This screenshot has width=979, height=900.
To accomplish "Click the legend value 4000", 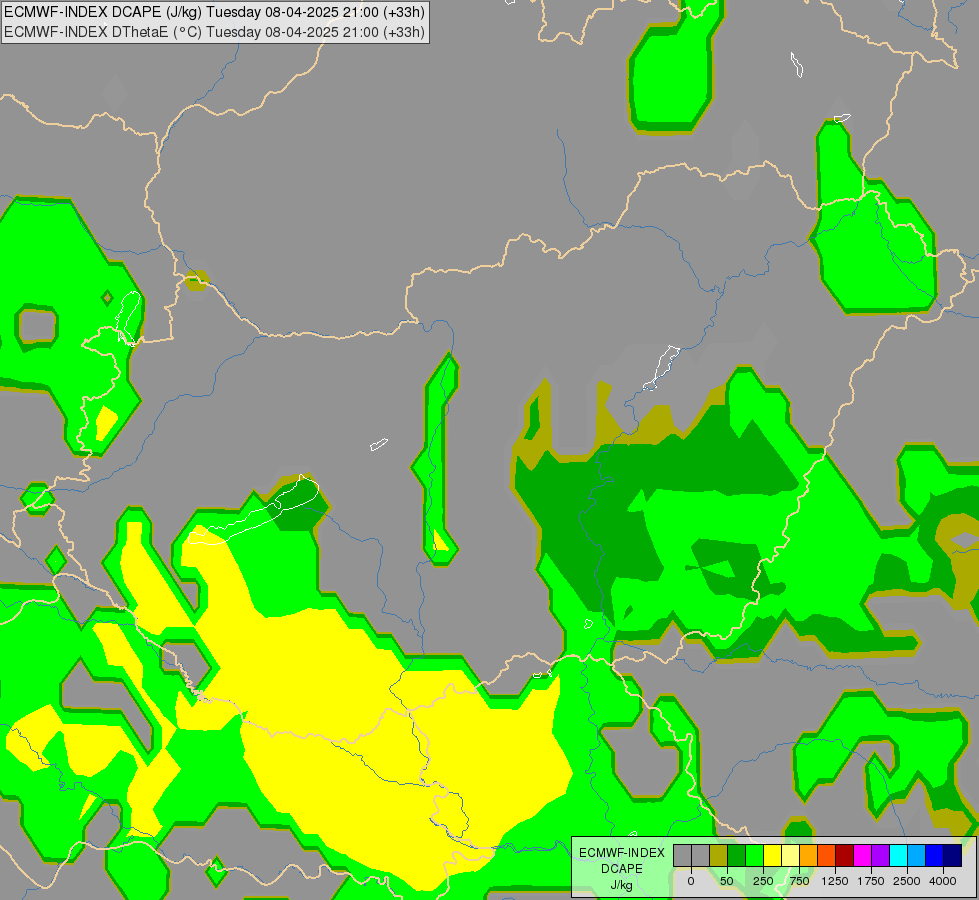I will coord(943,881).
